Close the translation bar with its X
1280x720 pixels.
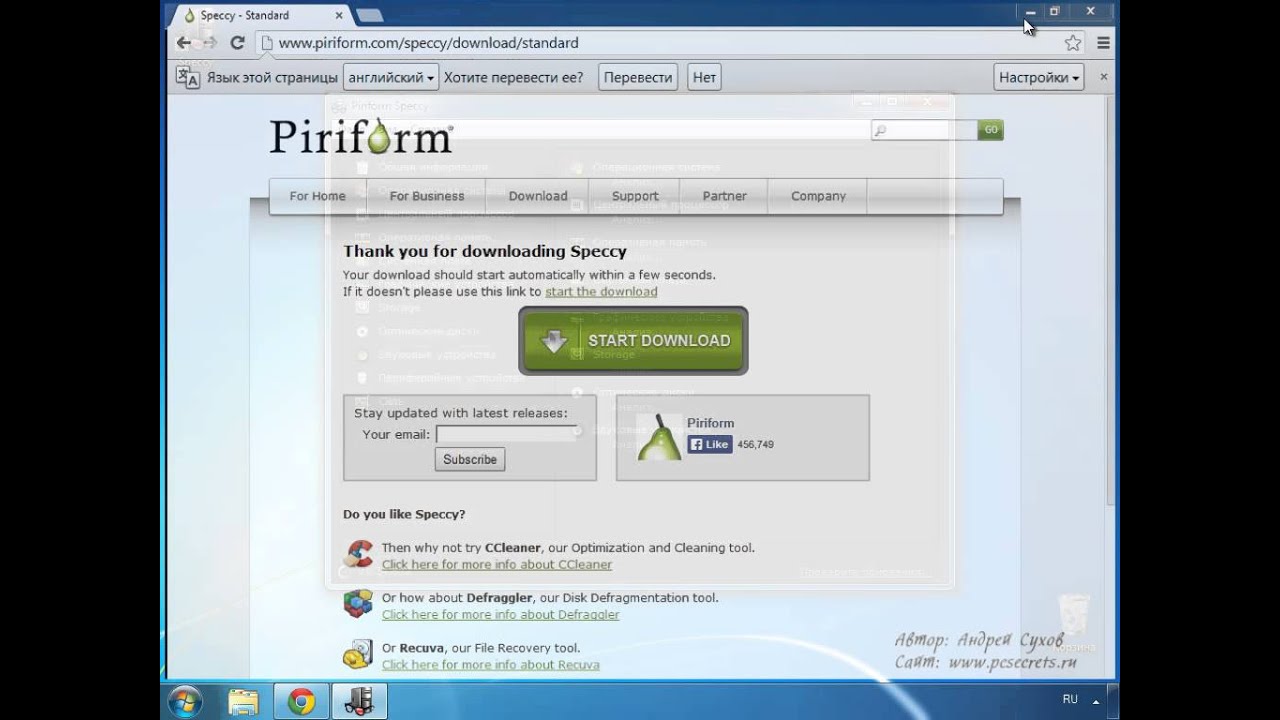click(1104, 76)
